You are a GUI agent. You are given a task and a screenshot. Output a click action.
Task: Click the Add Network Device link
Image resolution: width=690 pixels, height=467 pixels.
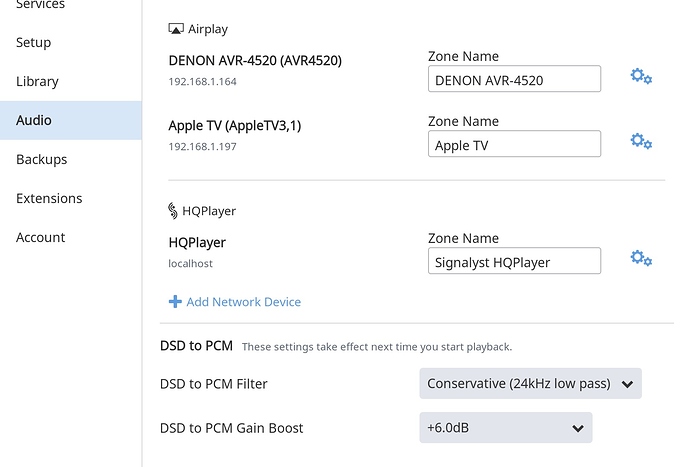(243, 302)
